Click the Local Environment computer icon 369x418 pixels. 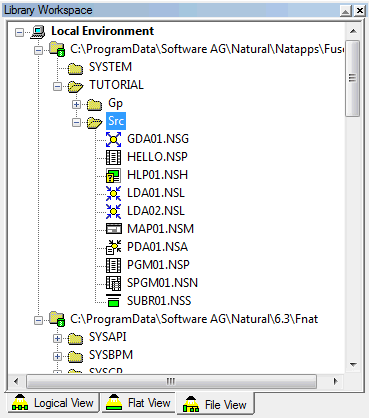[x=38, y=31]
